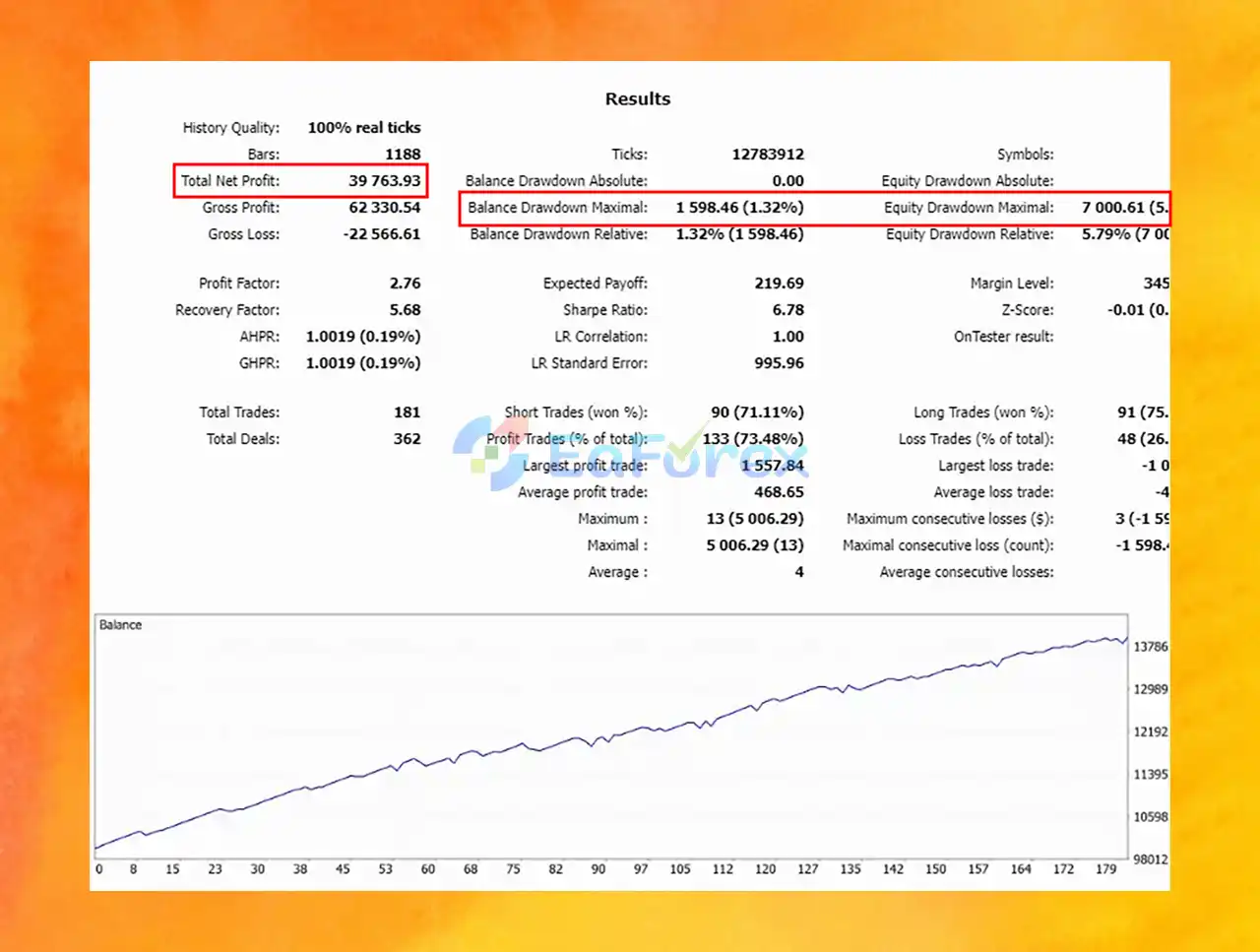Click the Balance chart label
This screenshot has width=1260, height=952.
click(x=120, y=625)
